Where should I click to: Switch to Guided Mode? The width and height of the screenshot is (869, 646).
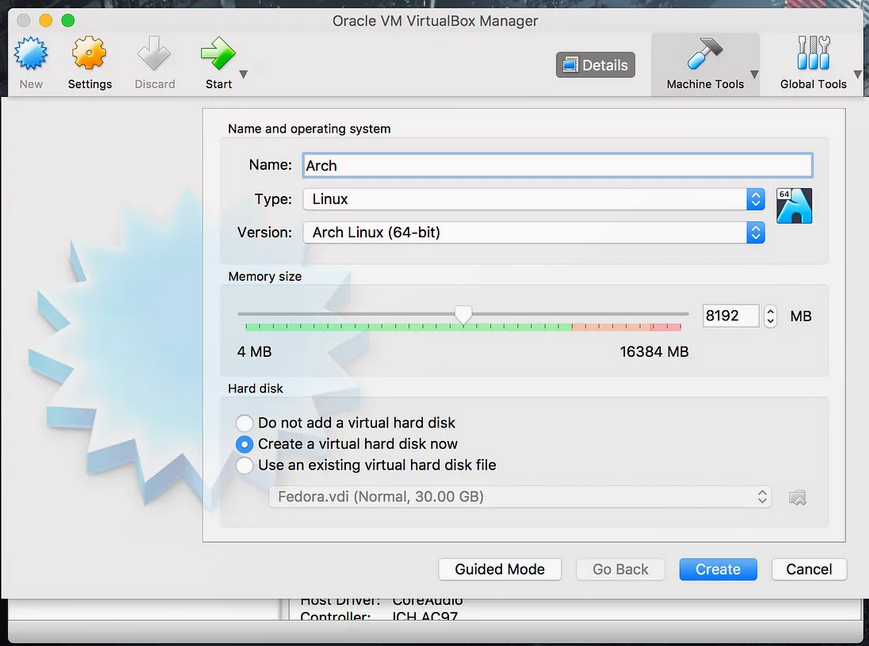(500, 569)
